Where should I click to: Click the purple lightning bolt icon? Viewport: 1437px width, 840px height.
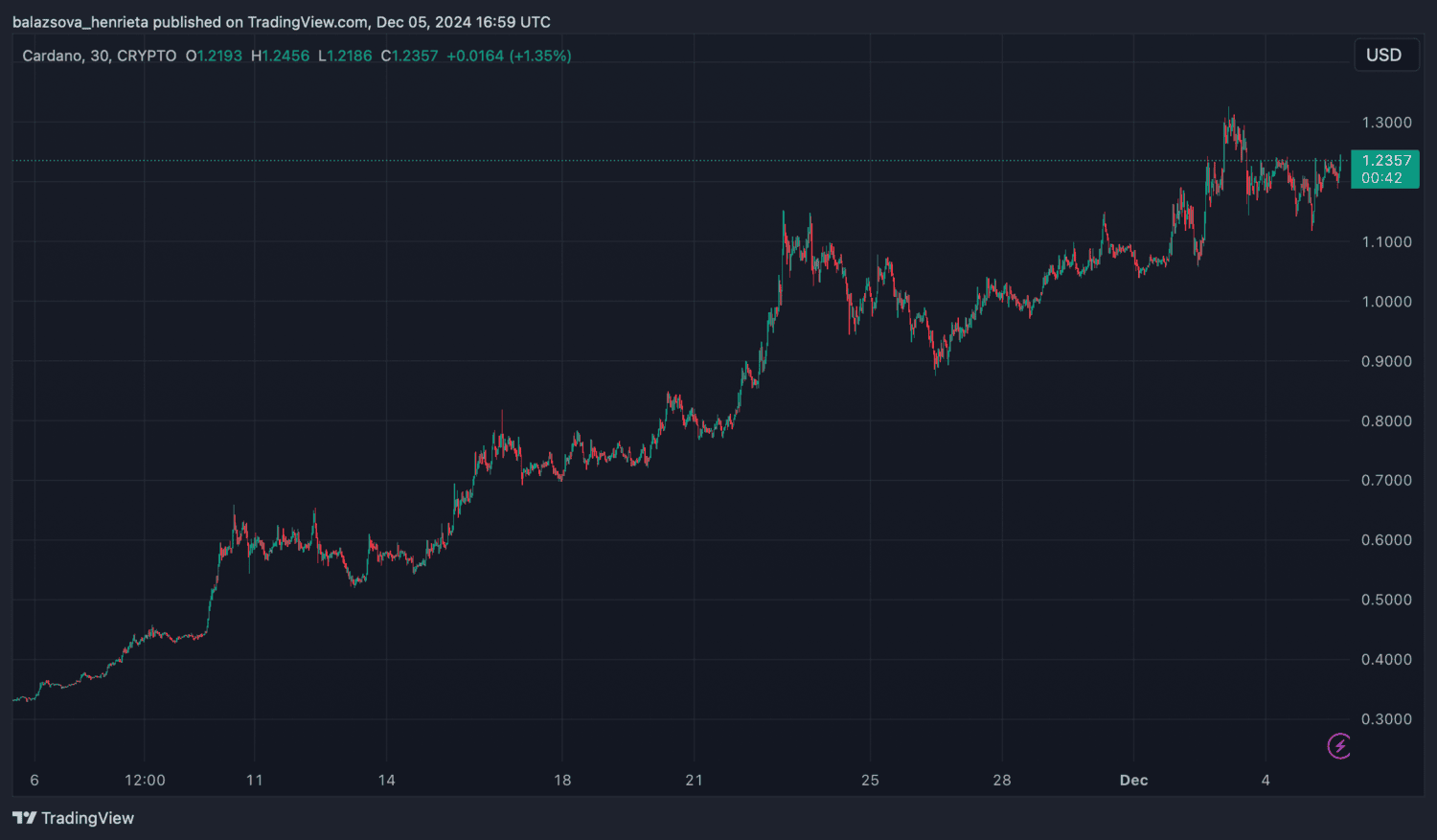(1338, 746)
